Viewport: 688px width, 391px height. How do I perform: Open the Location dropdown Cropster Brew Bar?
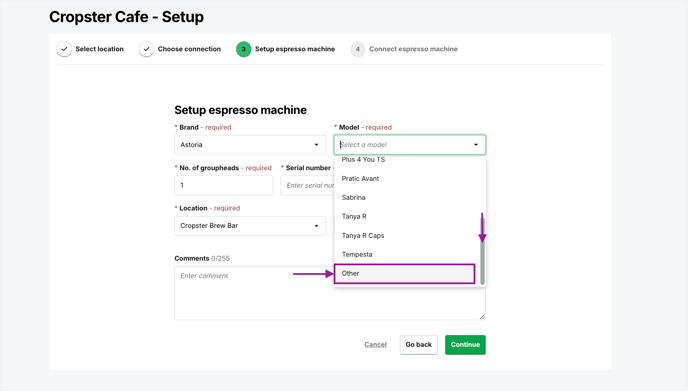coord(250,226)
